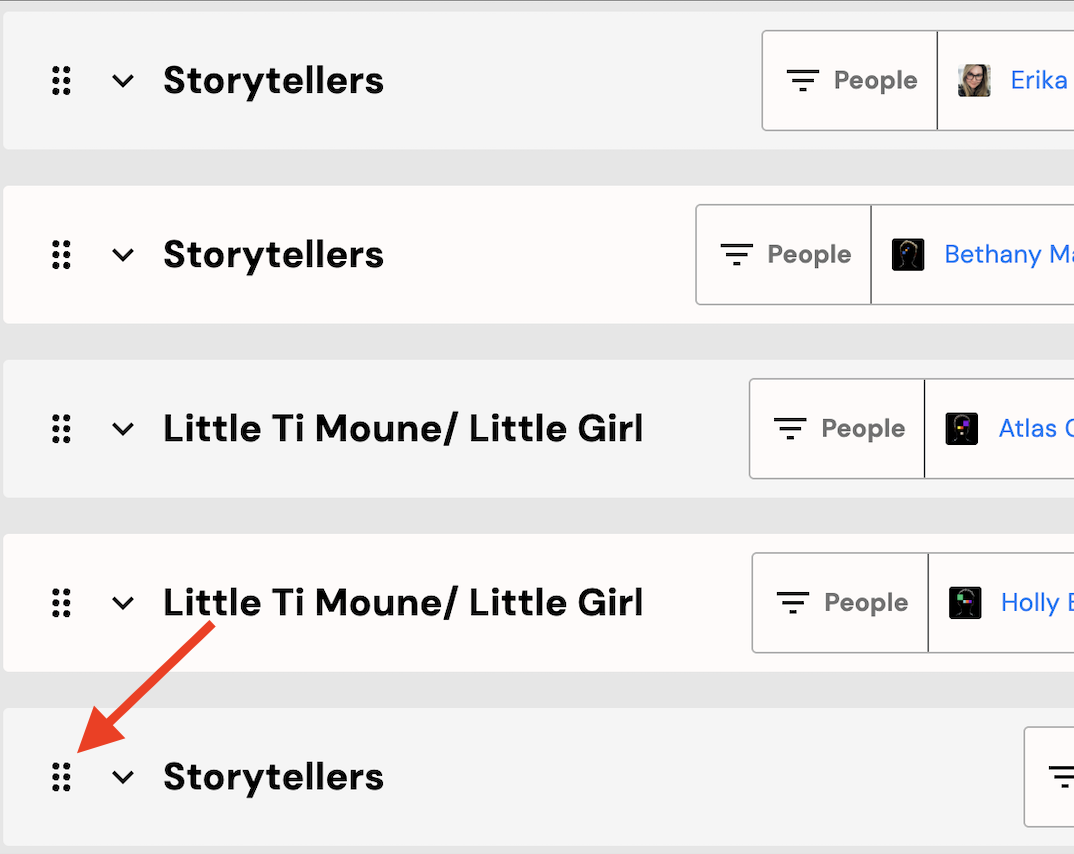Click the filter icon next to Erika

(x=803, y=80)
